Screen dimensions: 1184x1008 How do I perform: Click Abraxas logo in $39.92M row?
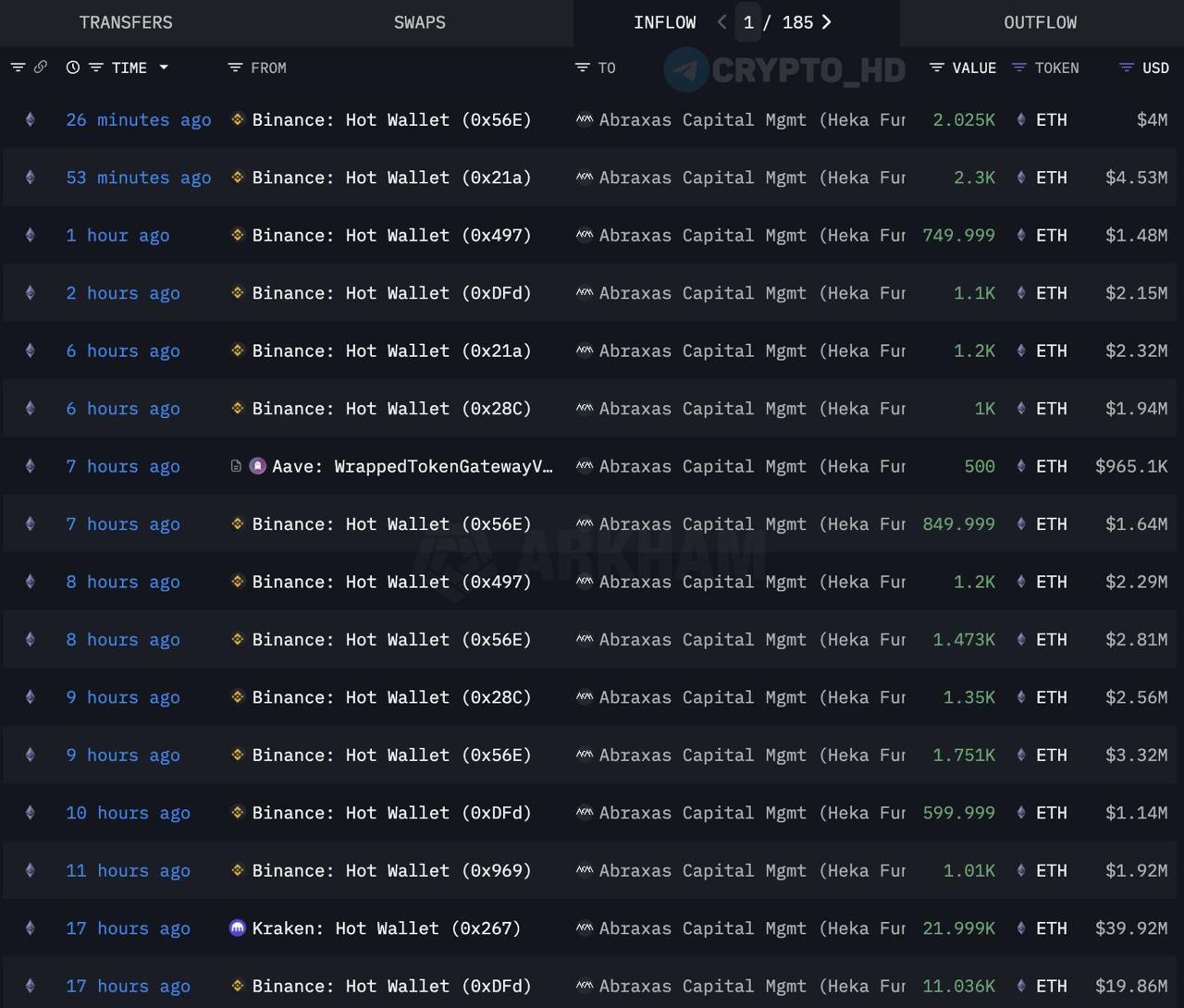point(585,928)
